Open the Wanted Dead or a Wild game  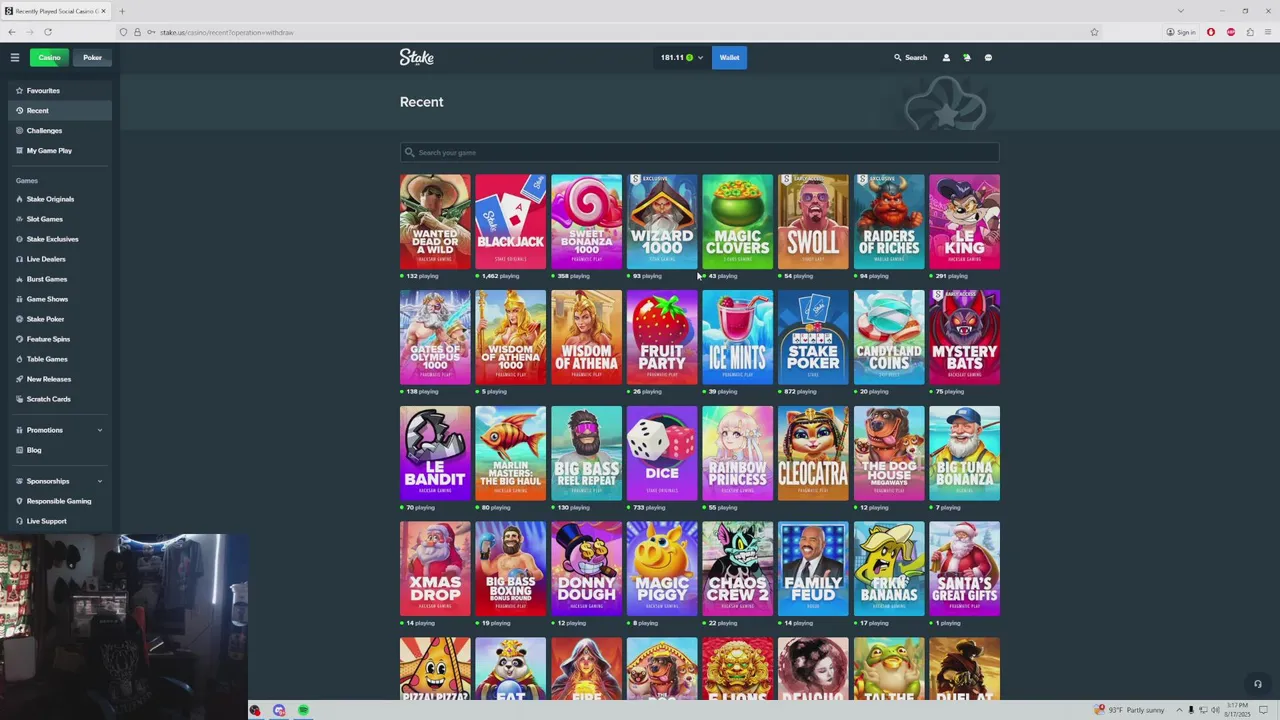pos(435,222)
